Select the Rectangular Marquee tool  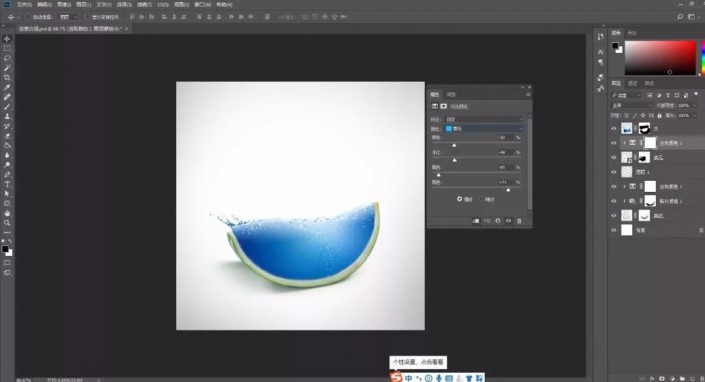click(x=7, y=49)
